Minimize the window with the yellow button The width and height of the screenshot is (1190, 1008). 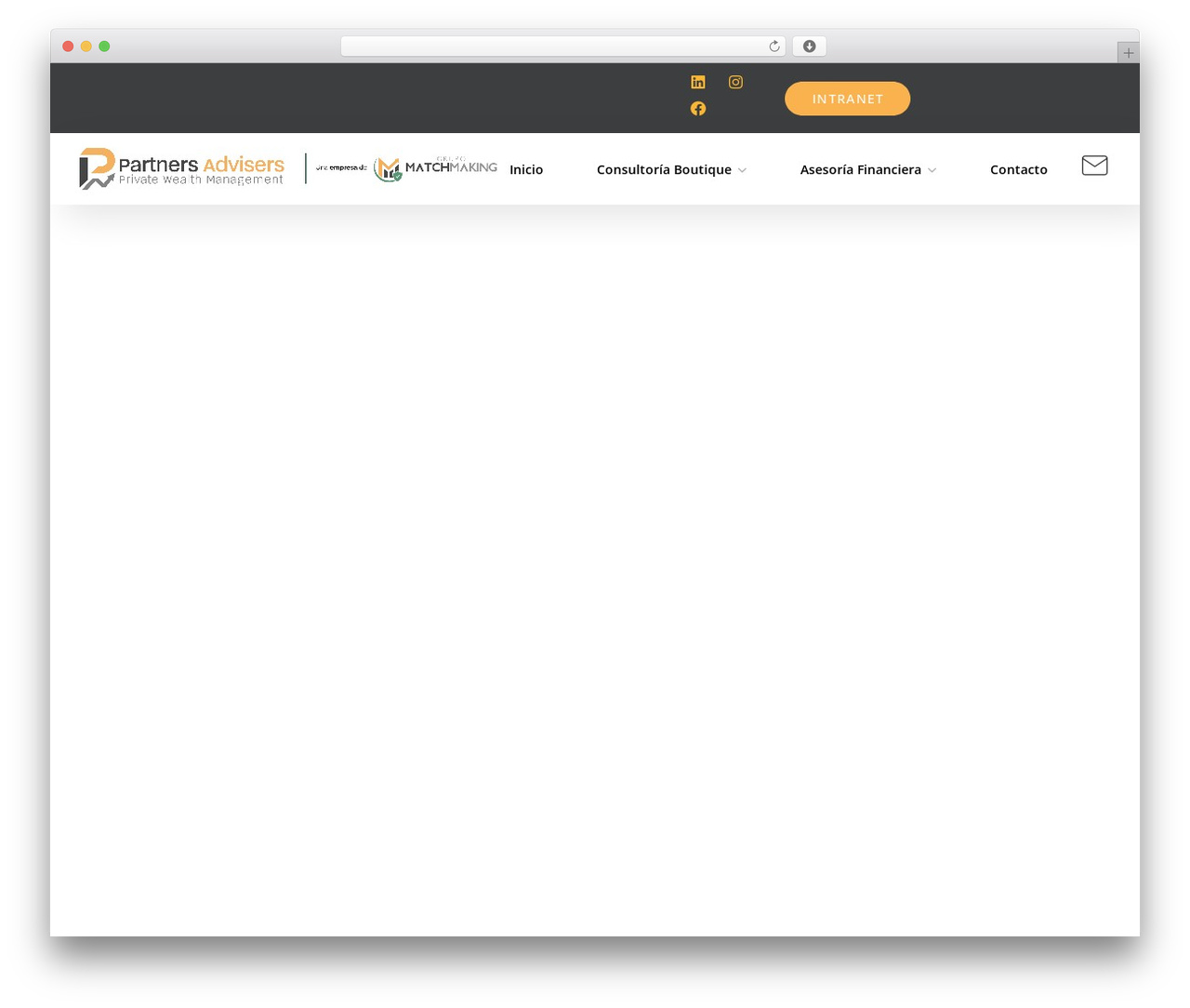[x=86, y=46]
